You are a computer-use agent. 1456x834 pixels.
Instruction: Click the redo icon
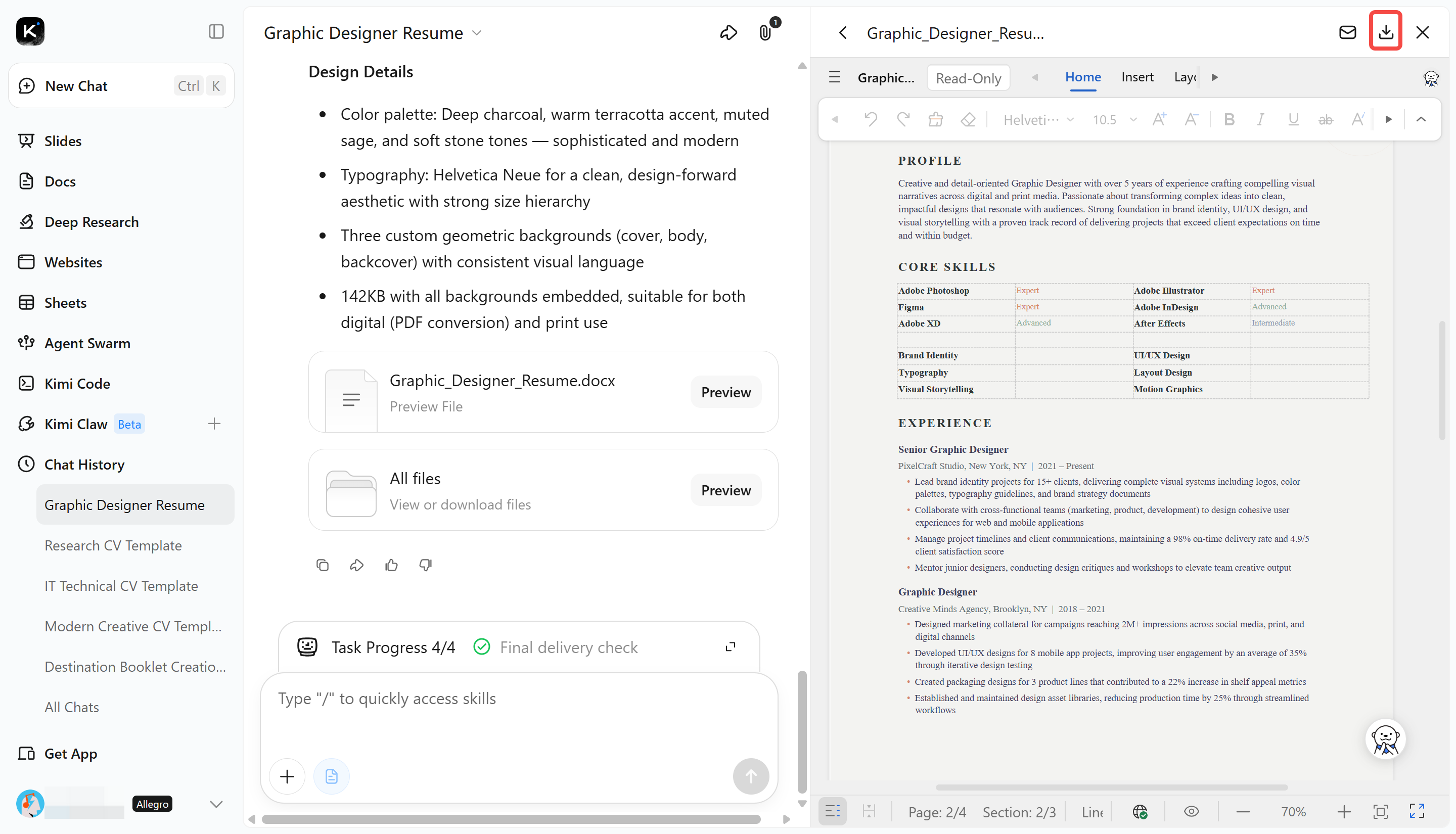903,119
